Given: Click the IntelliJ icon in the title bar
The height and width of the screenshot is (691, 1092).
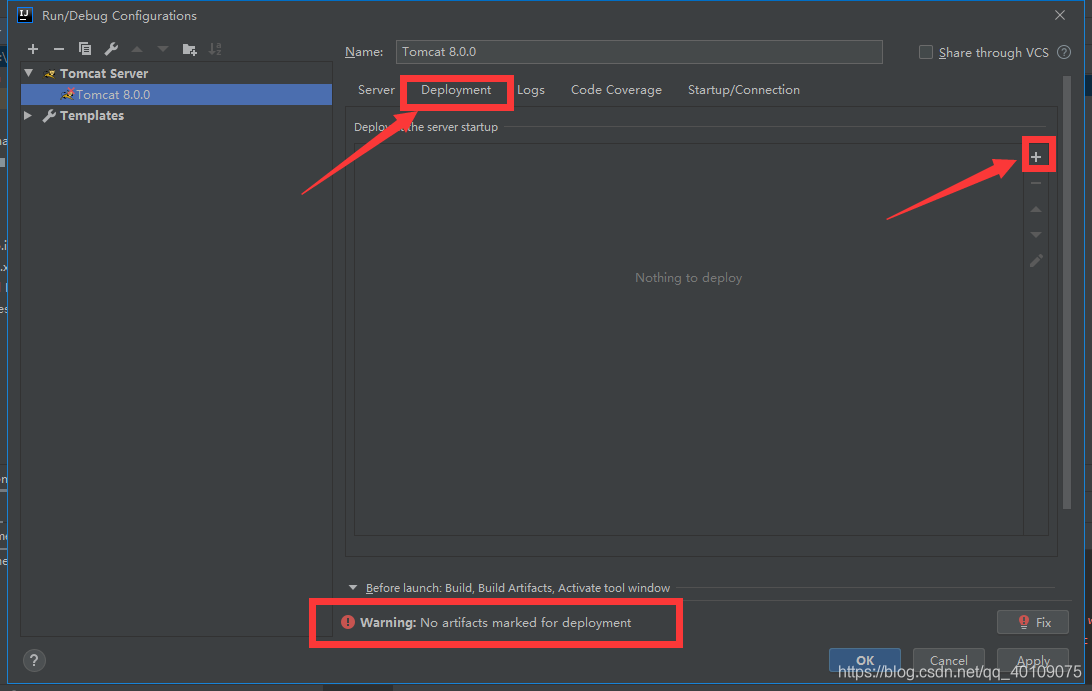Looking at the screenshot, I should [x=24, y=15].
